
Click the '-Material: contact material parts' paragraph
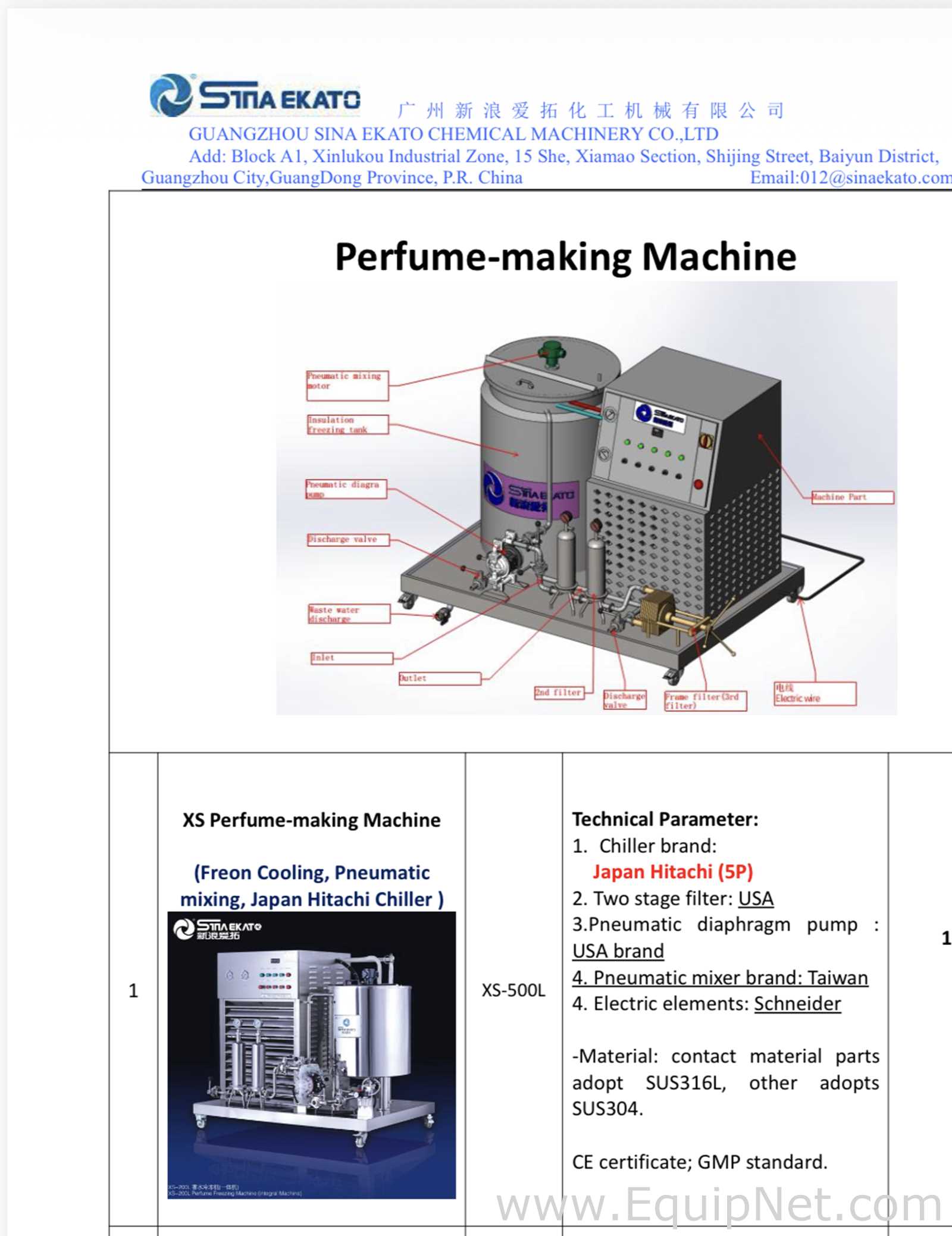point(726,1082)
